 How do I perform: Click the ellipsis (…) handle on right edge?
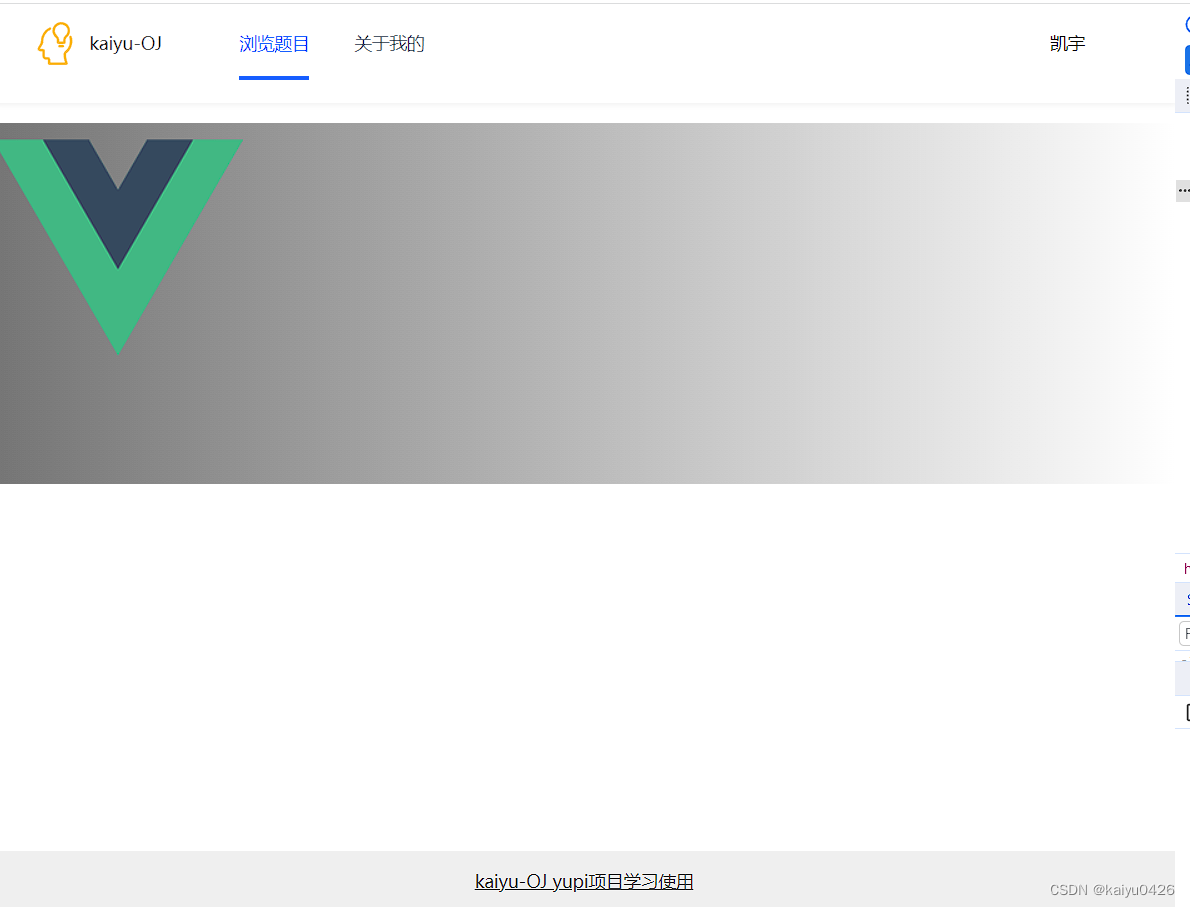(x=1184, y=190)
